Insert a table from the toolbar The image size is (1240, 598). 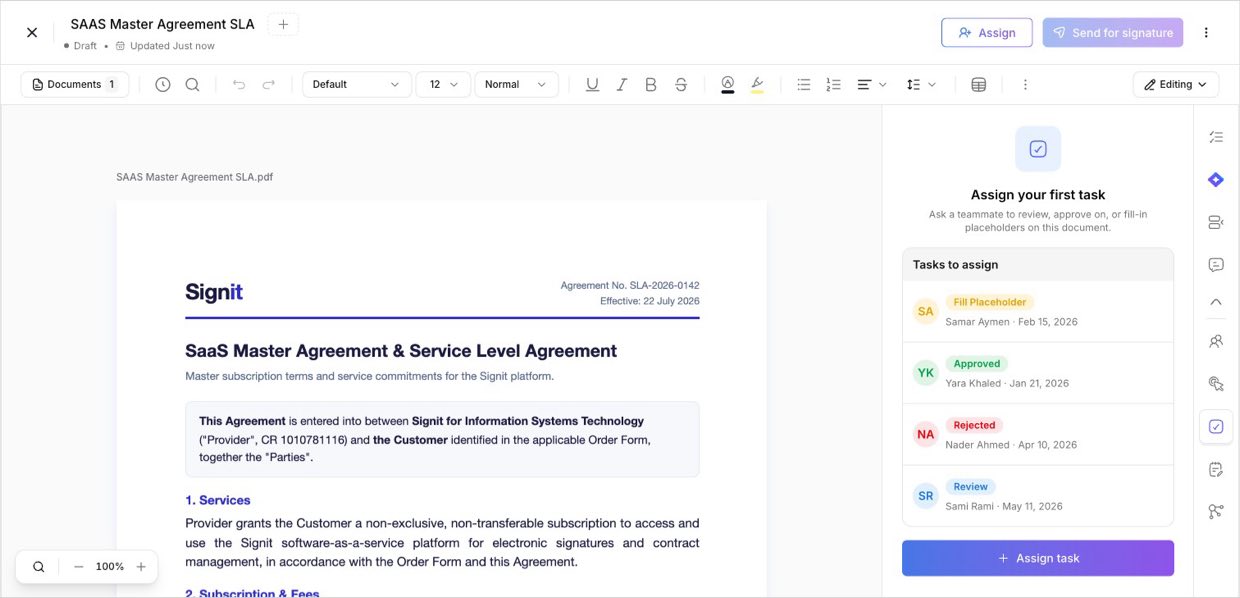click(979, 85)
